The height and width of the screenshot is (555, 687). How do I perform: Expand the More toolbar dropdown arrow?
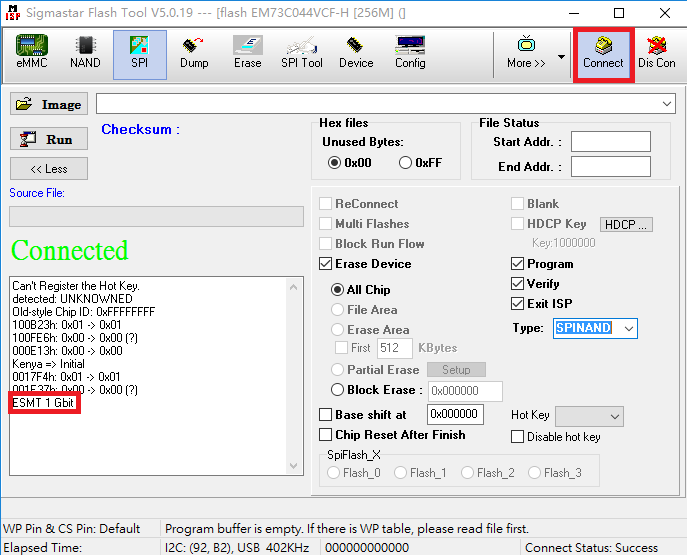[561, 57]
